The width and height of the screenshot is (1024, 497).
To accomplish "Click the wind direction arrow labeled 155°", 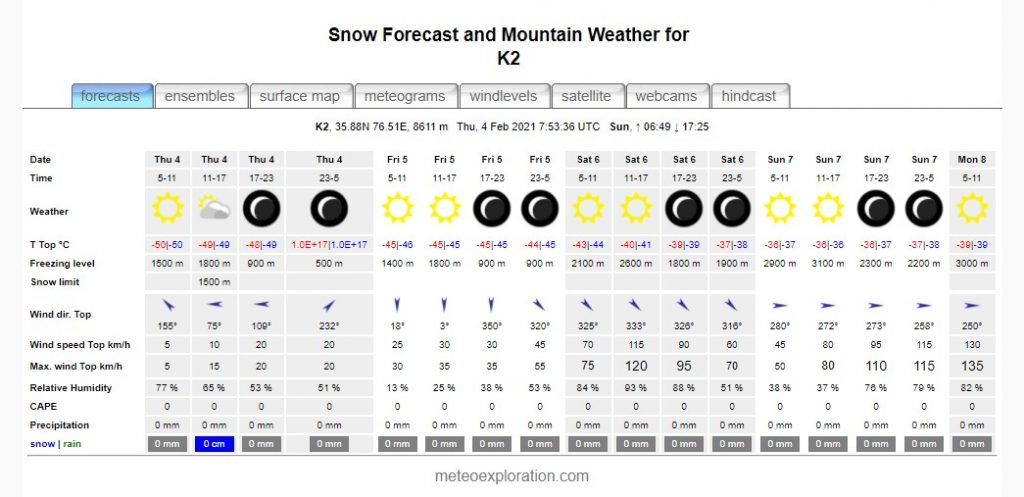I will 168,304.
